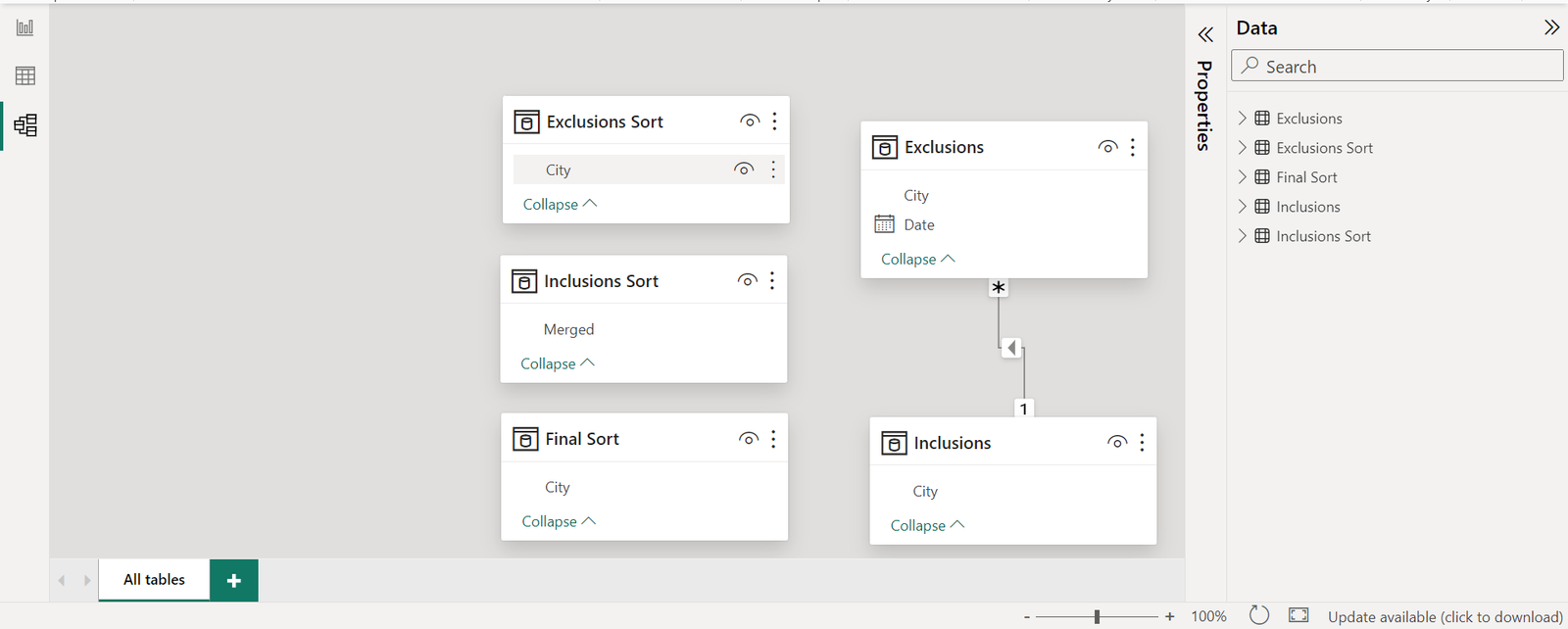This screenshot has width=1568, height=629.
Task: Click Update available download link
Action: [x=1445, y=616]
